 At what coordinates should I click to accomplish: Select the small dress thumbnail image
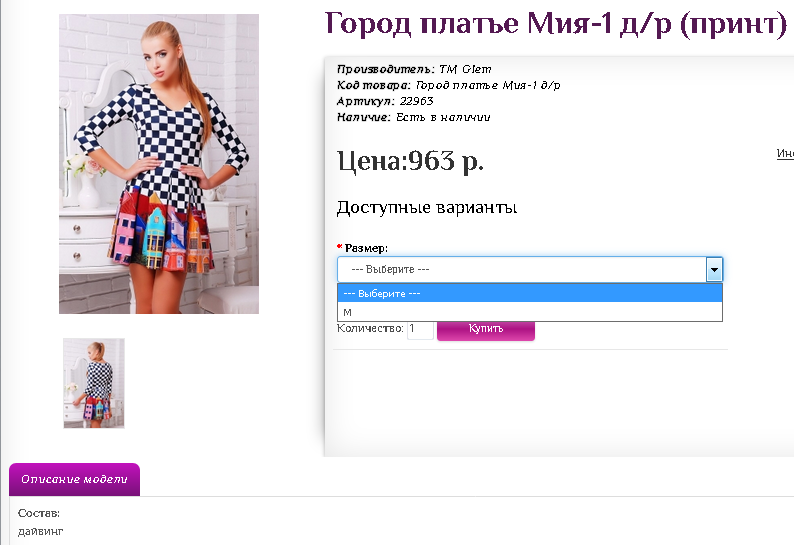point(94,383)
